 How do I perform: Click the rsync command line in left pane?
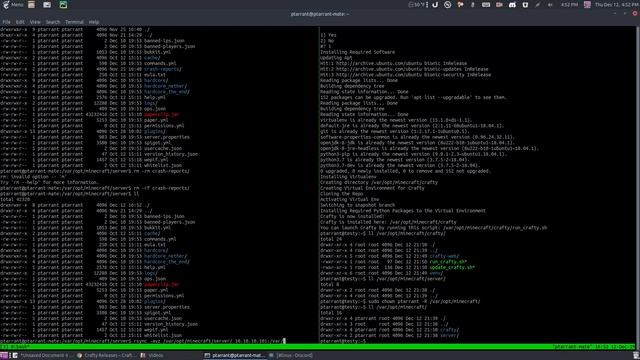pos(143,341)
